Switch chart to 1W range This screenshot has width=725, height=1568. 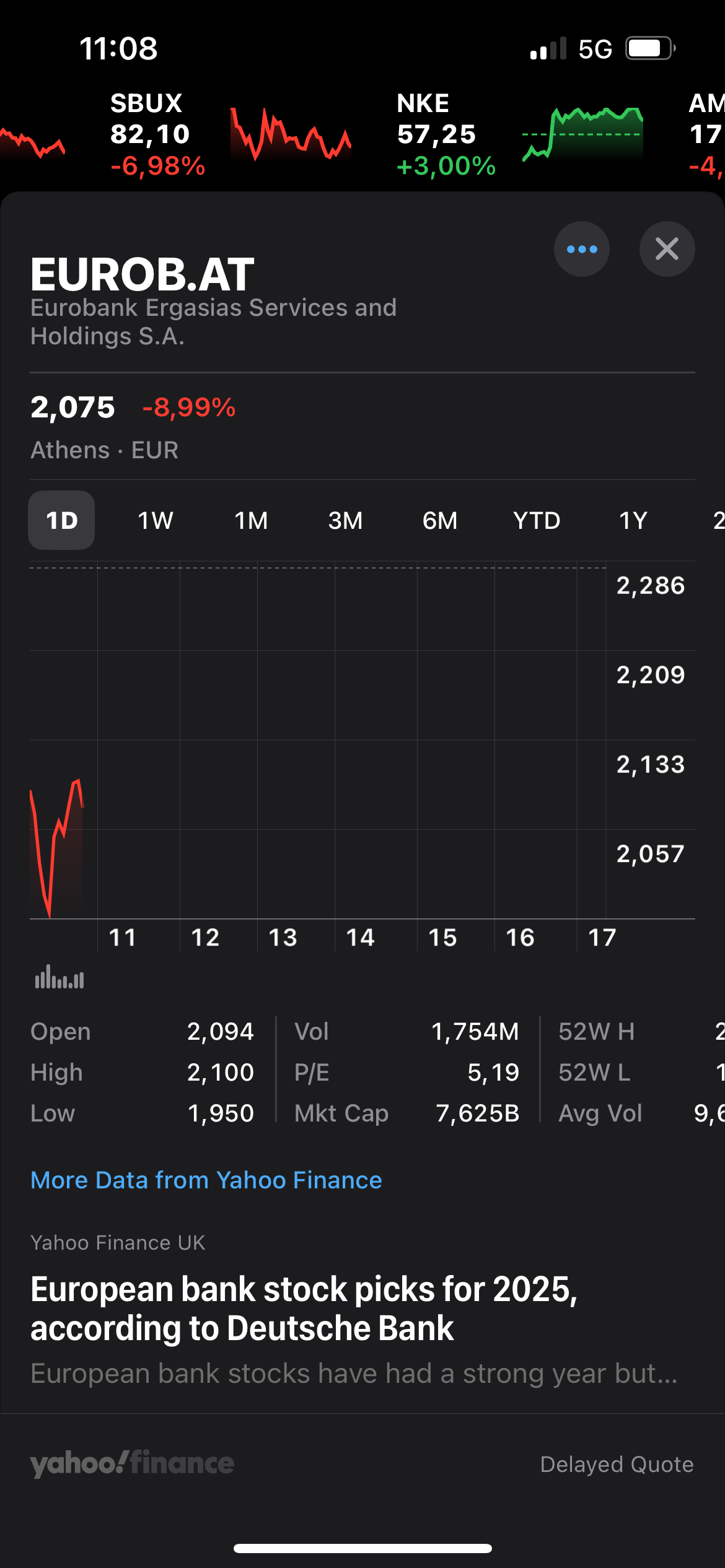point(155,520)
